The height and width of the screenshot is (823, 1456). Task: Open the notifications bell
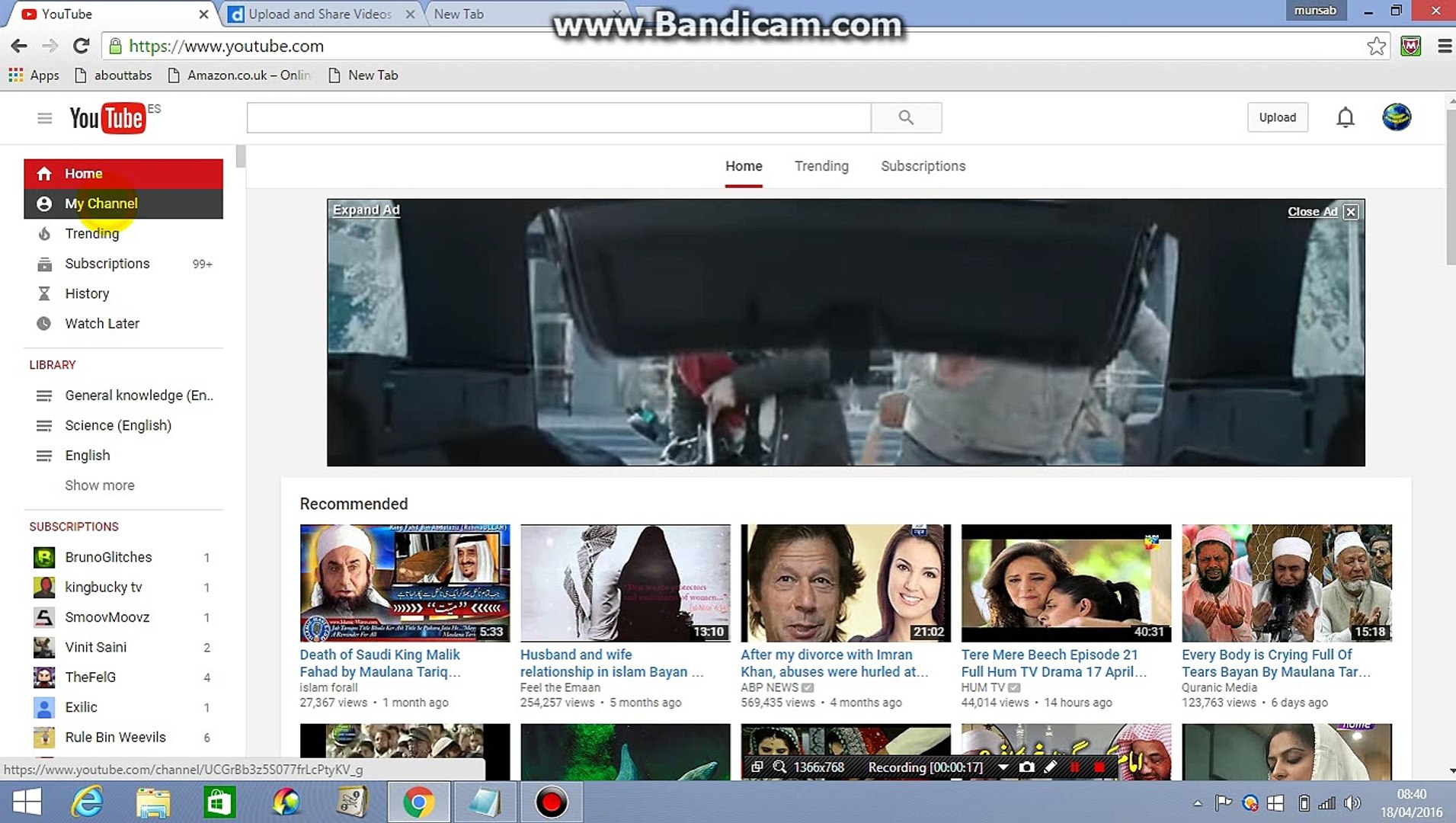pyautogui.click(x=1346, y=117)
